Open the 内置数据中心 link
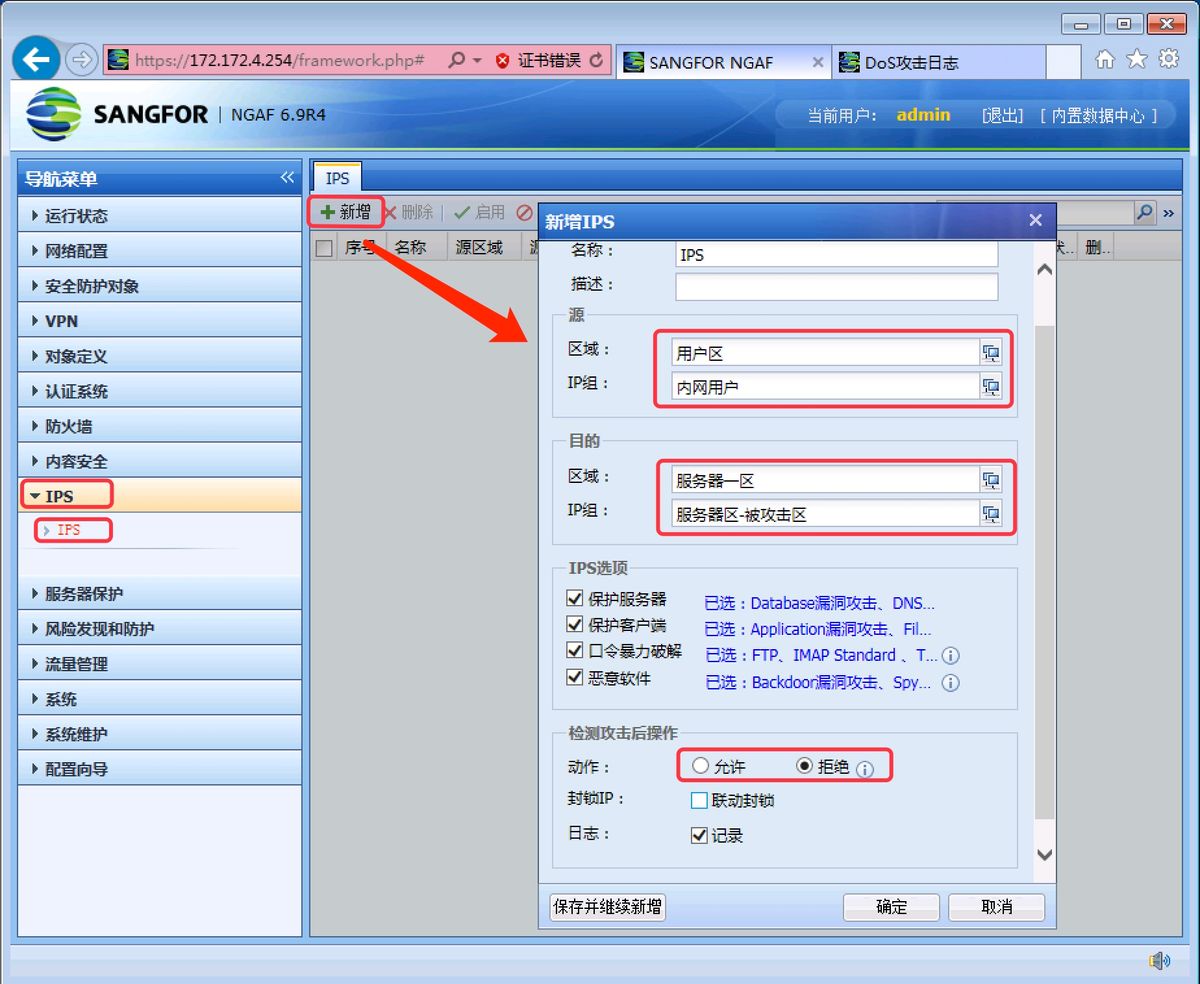The height and width of the screenshot is (984, 1200). coord(1098,115)
